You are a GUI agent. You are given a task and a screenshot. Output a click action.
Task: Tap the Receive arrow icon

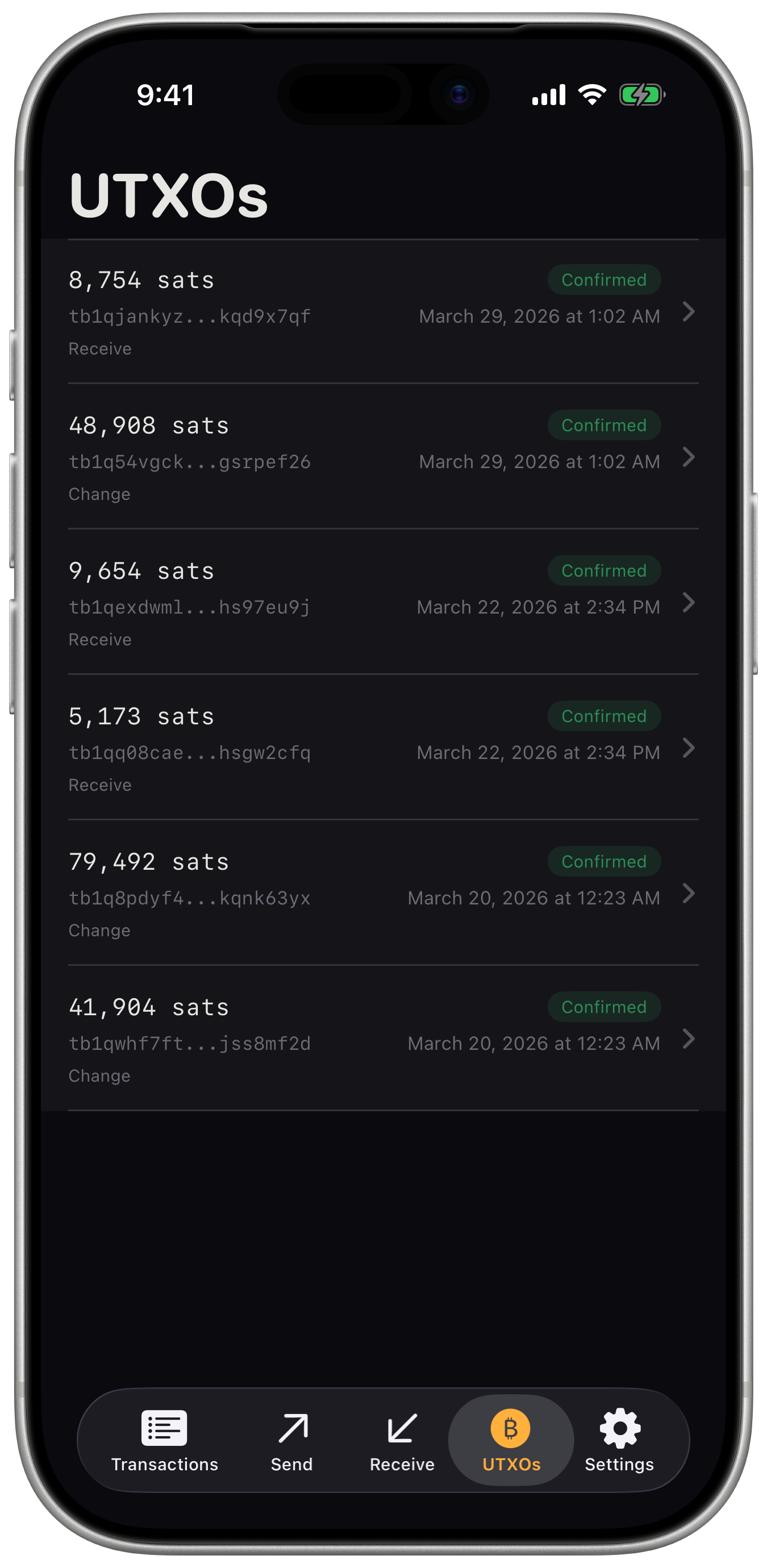[x=402, y=1427]
